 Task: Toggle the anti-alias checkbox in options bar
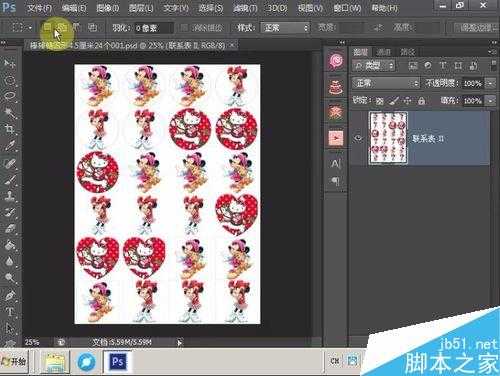point(184,28)
